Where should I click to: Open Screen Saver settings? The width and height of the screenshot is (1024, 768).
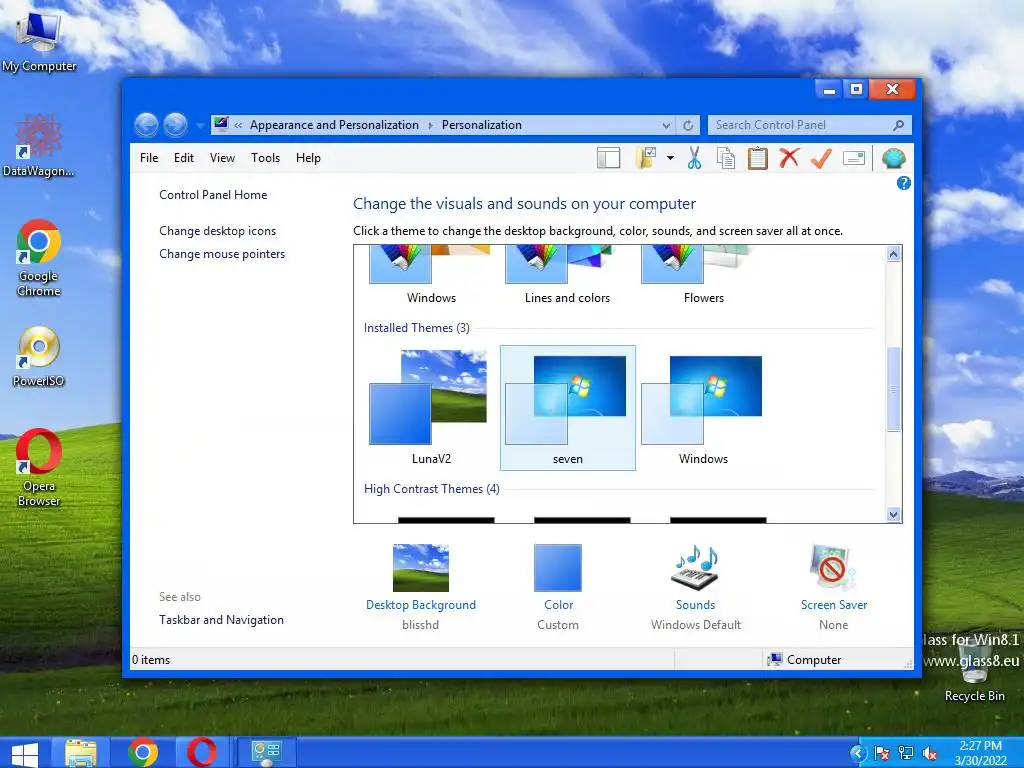[833, 586]
